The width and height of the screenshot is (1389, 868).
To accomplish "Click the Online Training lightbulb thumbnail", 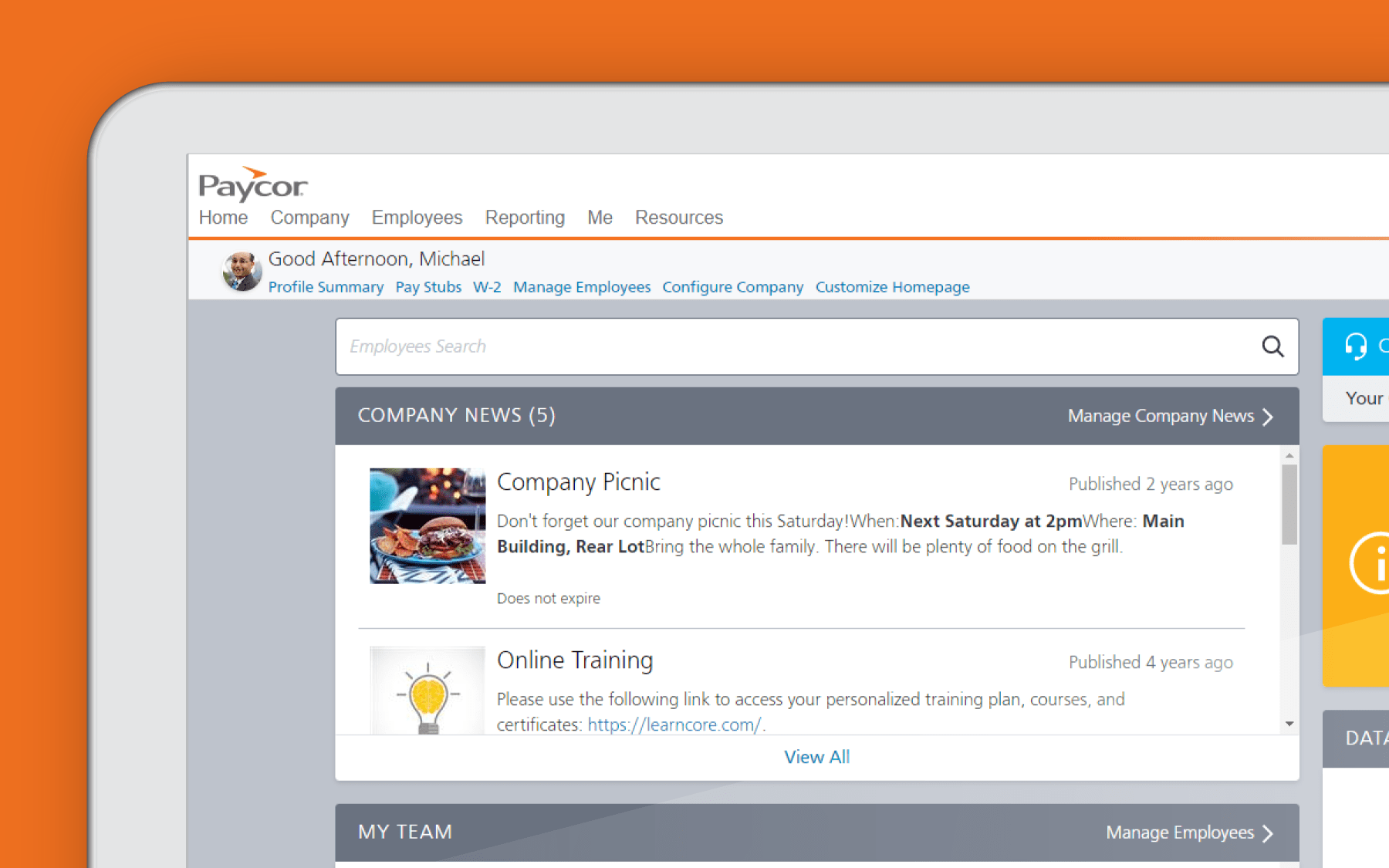I will (x=428, y=690).
